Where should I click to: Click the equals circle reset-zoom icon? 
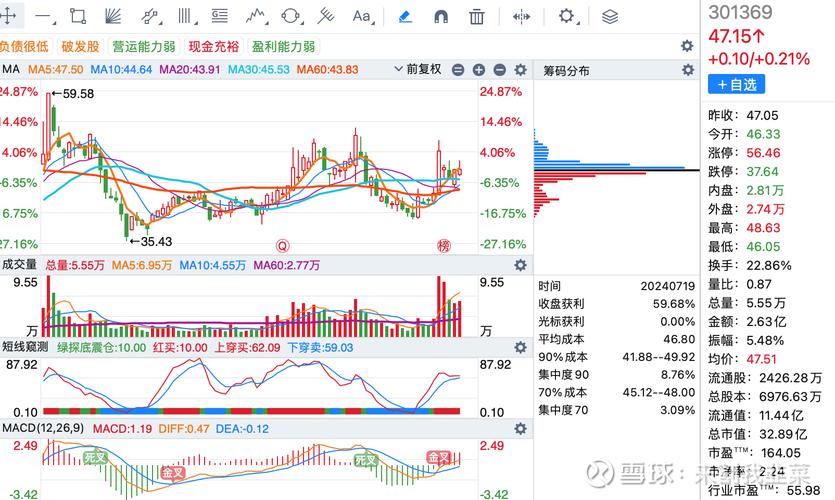[458, 70]
